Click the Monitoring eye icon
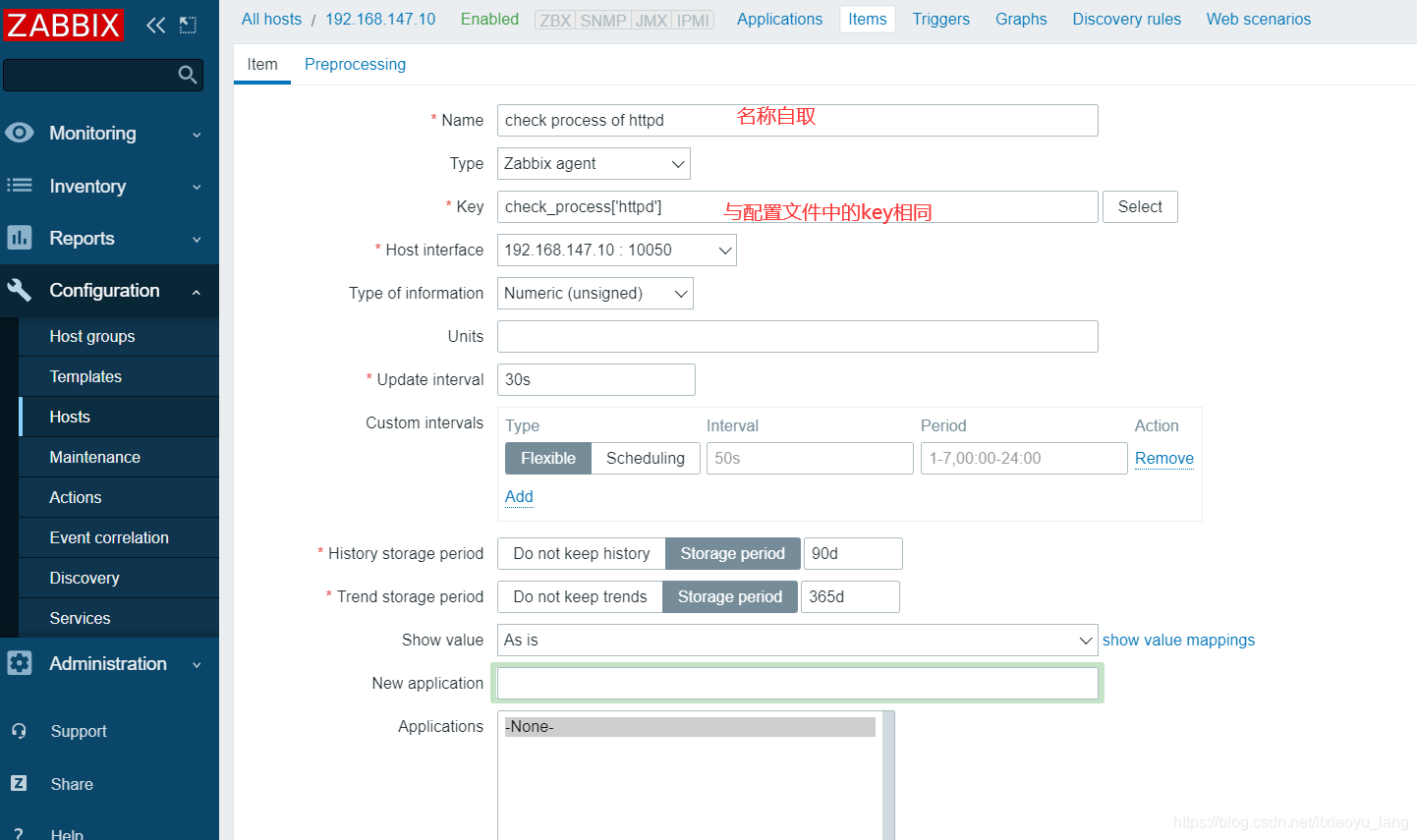 point(20,133)
